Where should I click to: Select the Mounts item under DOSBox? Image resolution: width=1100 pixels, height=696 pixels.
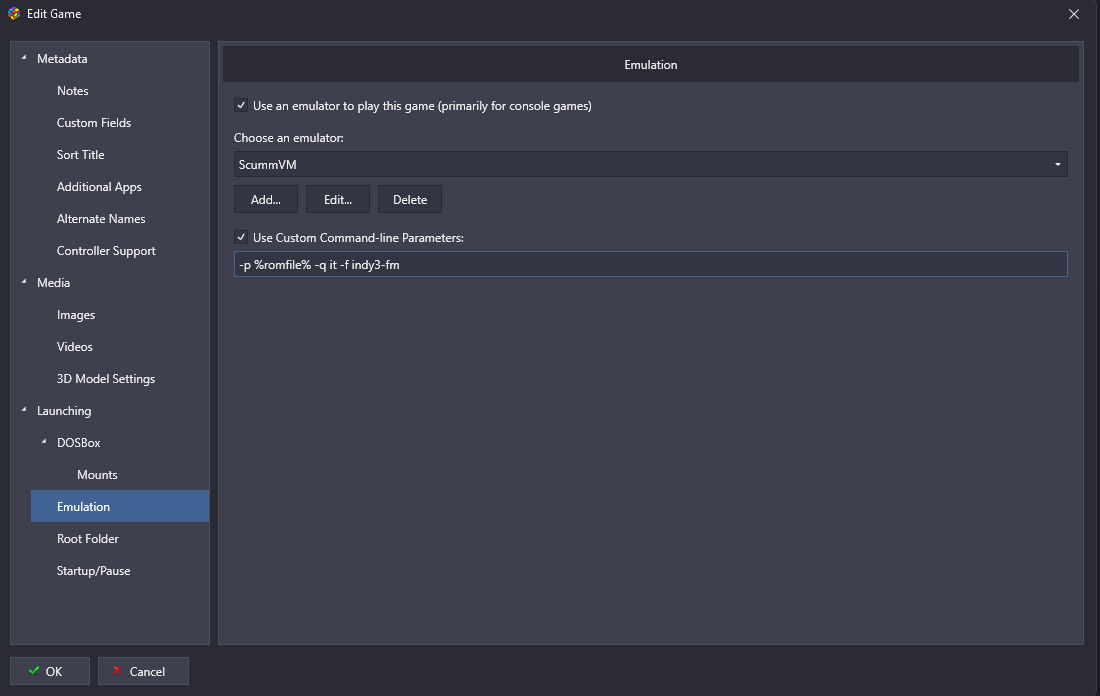point(97,475)
